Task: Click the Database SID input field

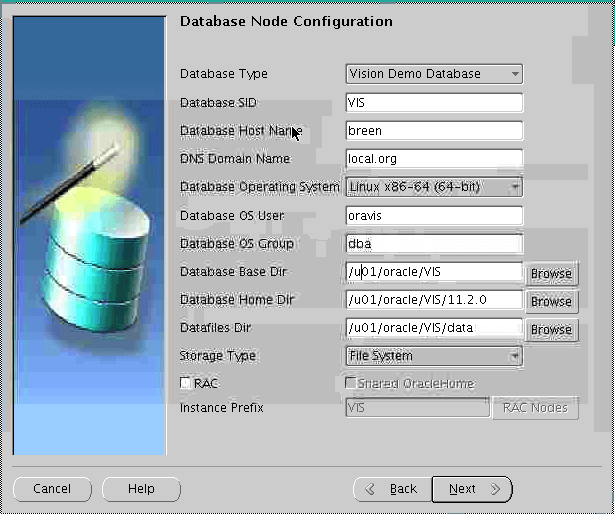Action: tap(433, 102)
